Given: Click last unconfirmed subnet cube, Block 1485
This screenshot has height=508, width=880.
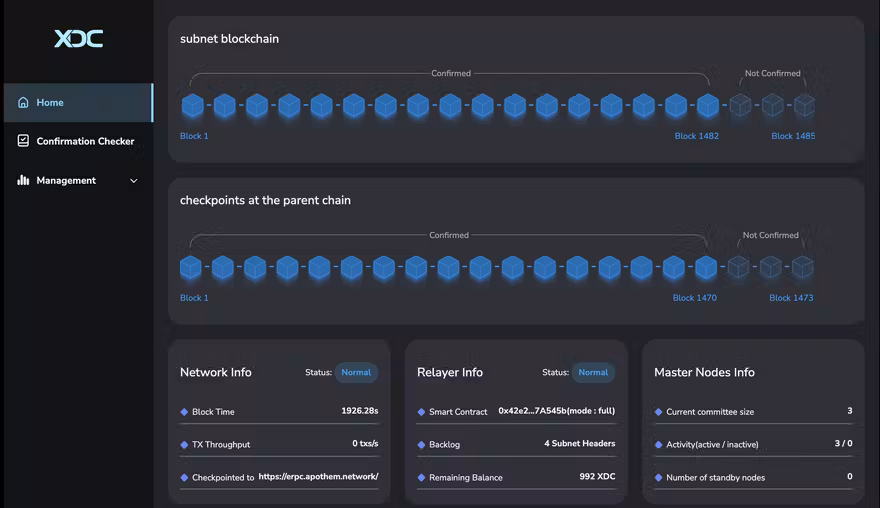Looking at the screenshot, I should coord(803,105).
